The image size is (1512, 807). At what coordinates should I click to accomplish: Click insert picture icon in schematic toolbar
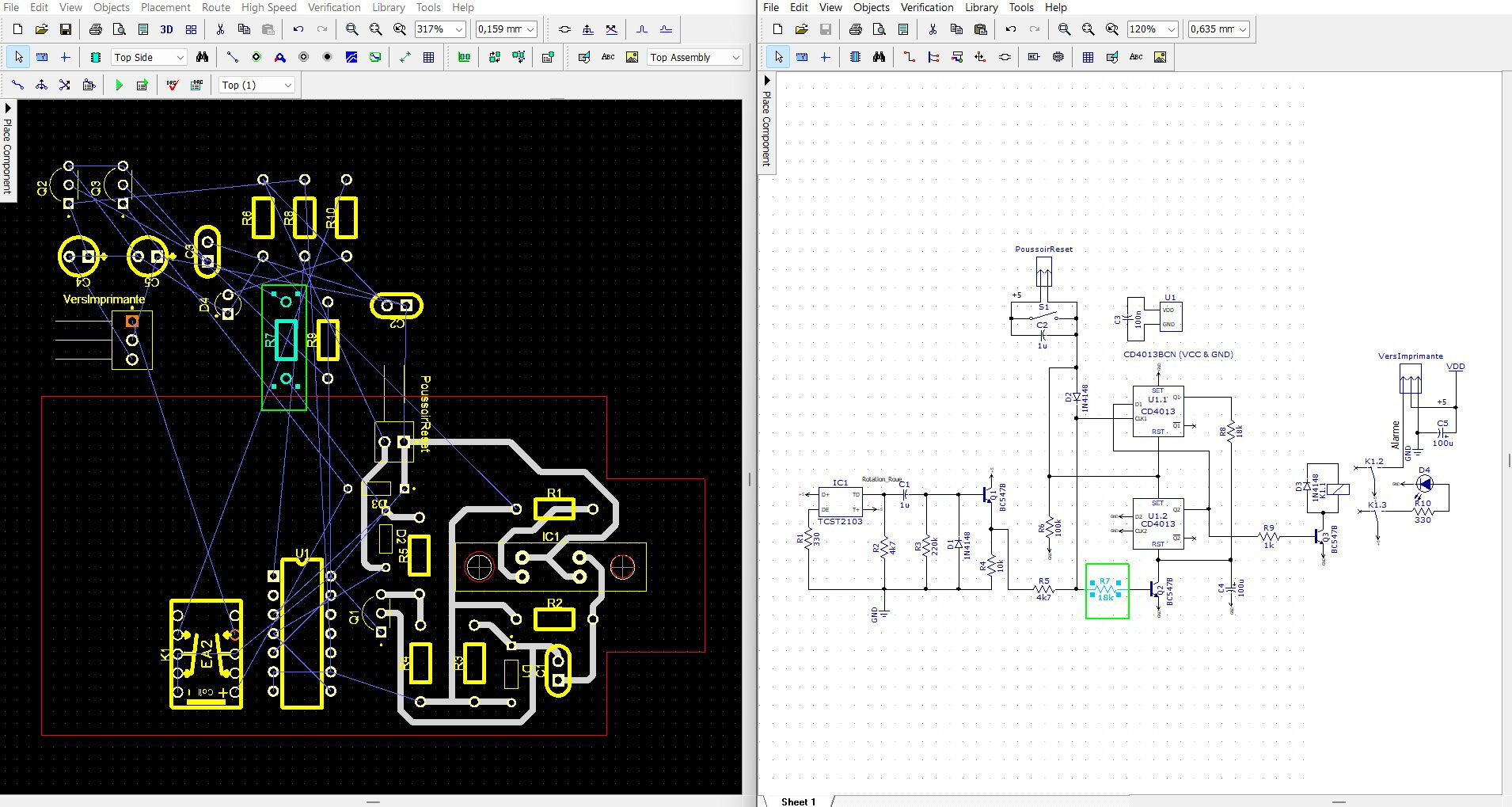click(1160, 57)
